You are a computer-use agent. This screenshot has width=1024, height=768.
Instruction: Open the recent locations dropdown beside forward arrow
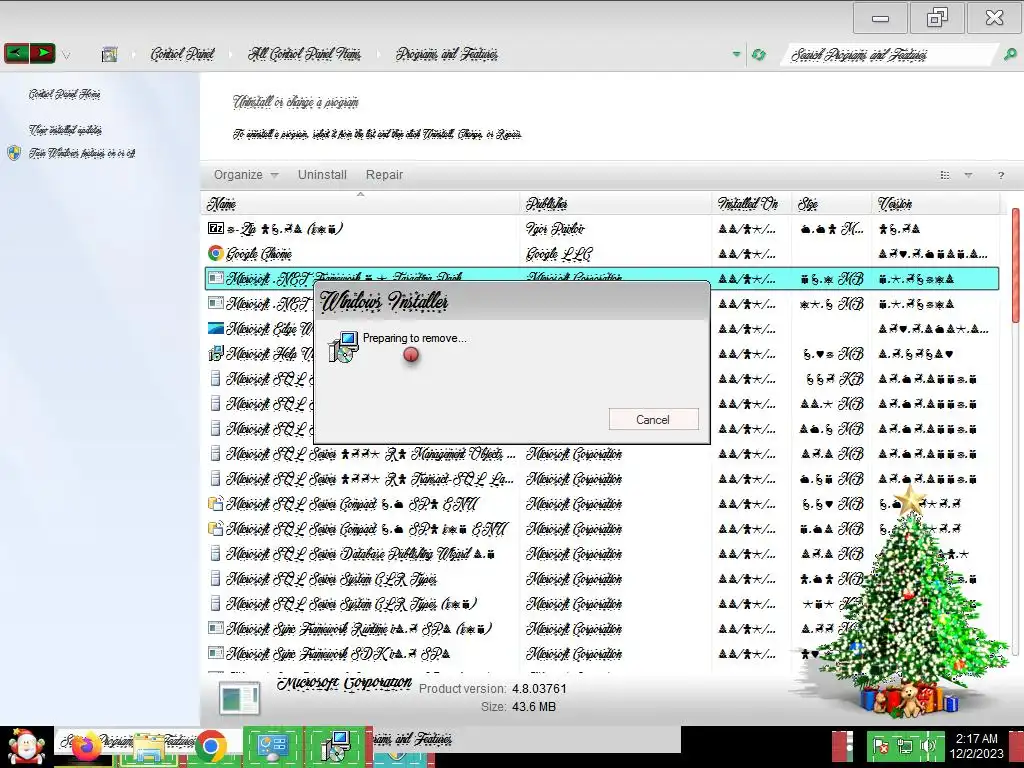click(x=66, y=55)
